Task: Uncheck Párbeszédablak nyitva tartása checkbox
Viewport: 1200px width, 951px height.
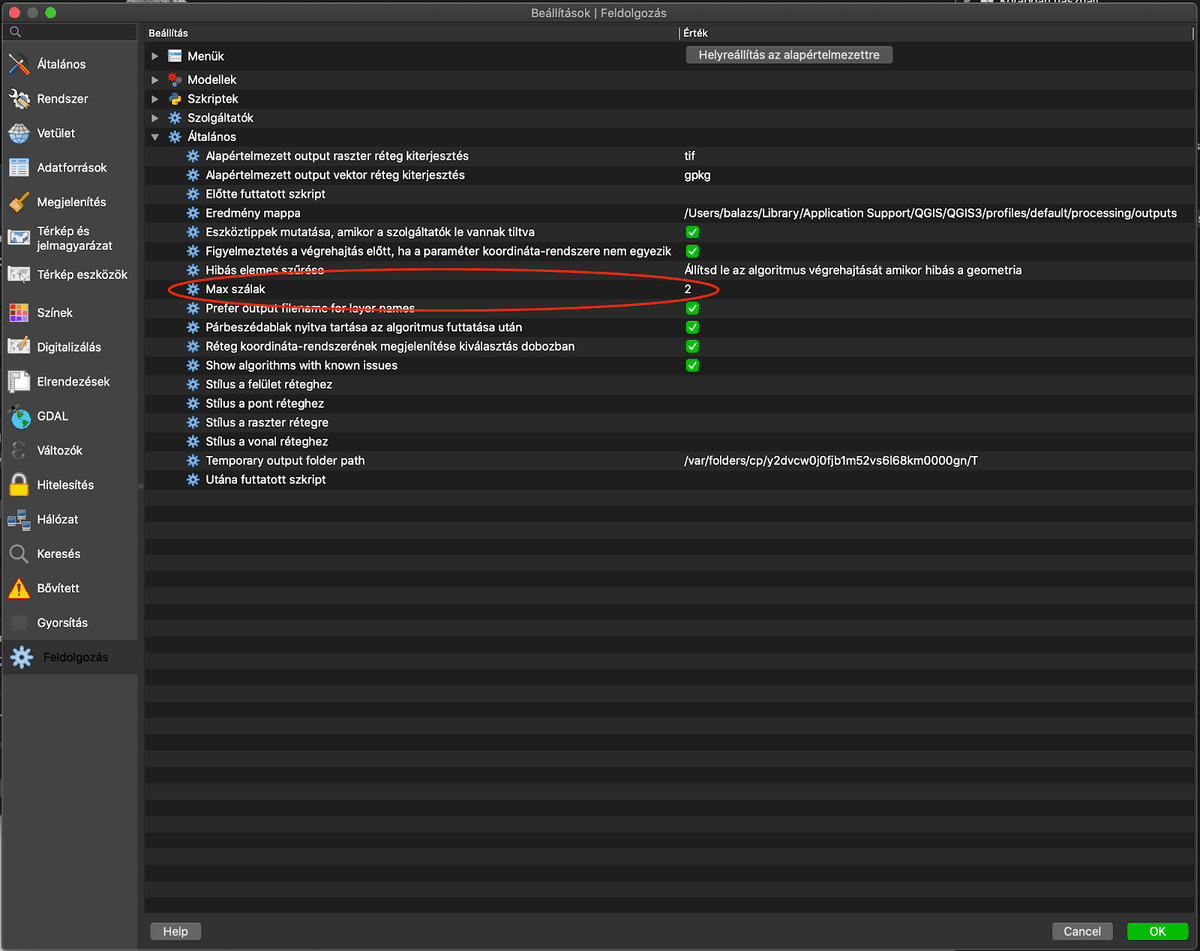Action: [x=692, y=327]
